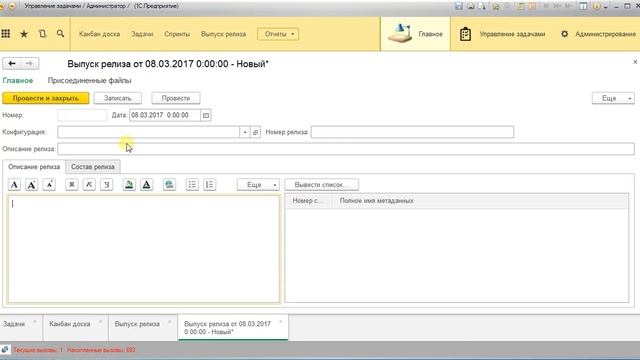This screenshot has height=360, width=640.
Task: Click the search magnifier icon
Action: coord(60,34)
